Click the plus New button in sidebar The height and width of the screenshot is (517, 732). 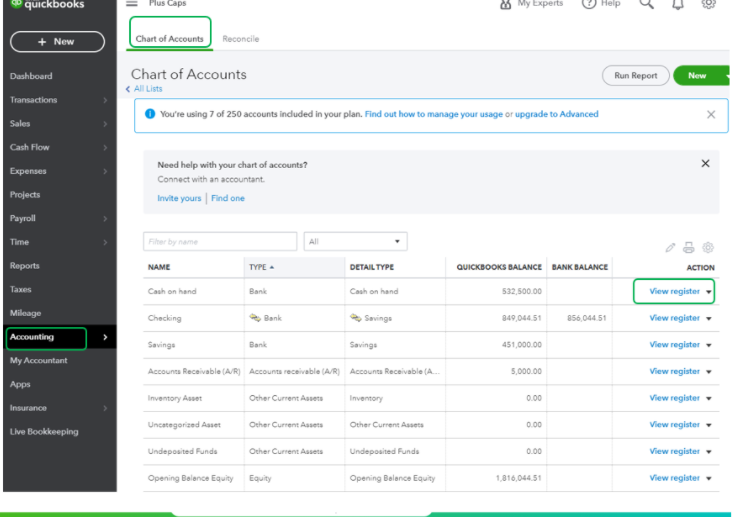pyautogui.click(x=57, y=42)
